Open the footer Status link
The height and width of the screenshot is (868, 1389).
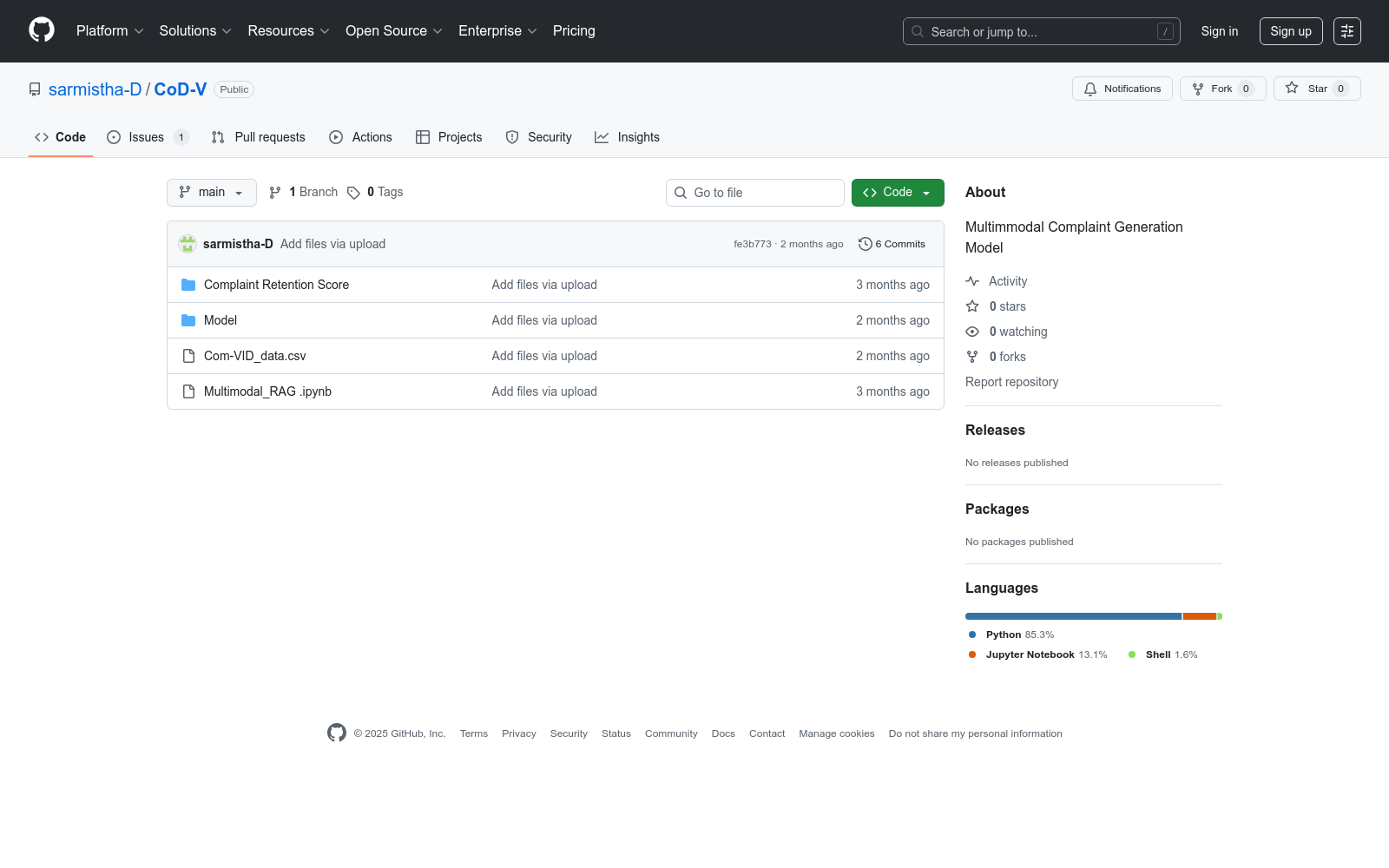(616, 733)
